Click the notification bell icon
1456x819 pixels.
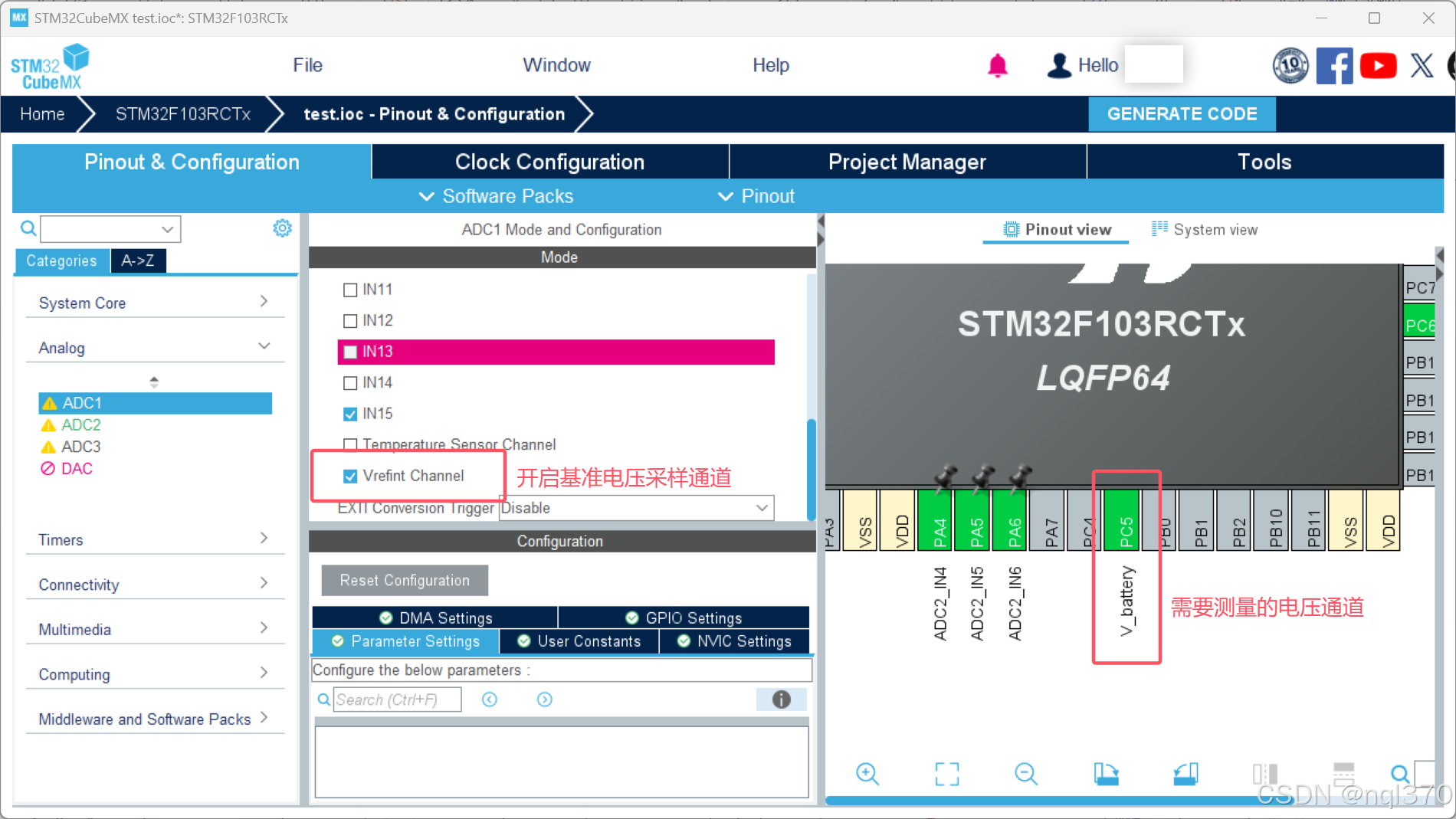[x=997, y=66]
